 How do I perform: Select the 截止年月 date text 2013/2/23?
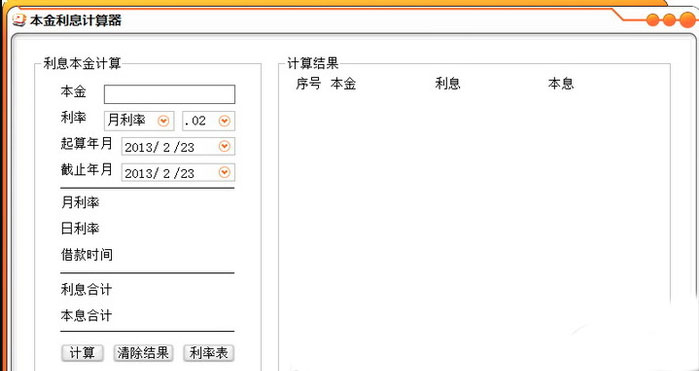(160, 173)
